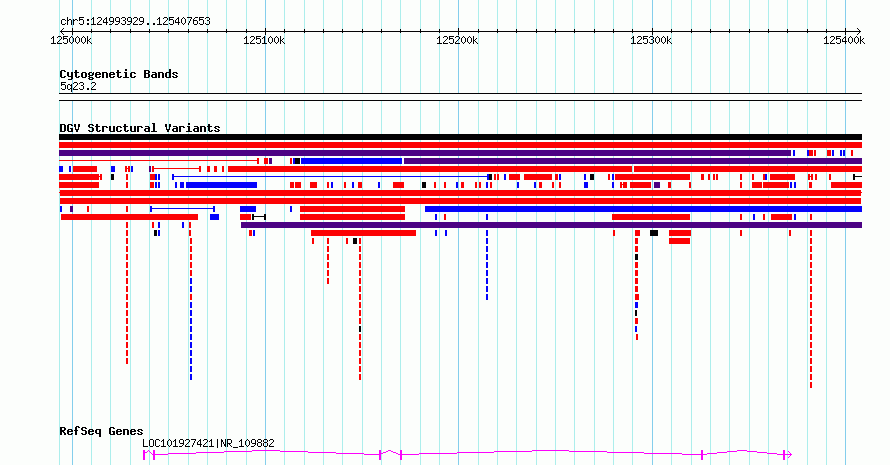Image resolution: width=890 pixels, height=465 pixels.
Task: Open the Cytogenetic Bands track title
Action: [119, 74]
